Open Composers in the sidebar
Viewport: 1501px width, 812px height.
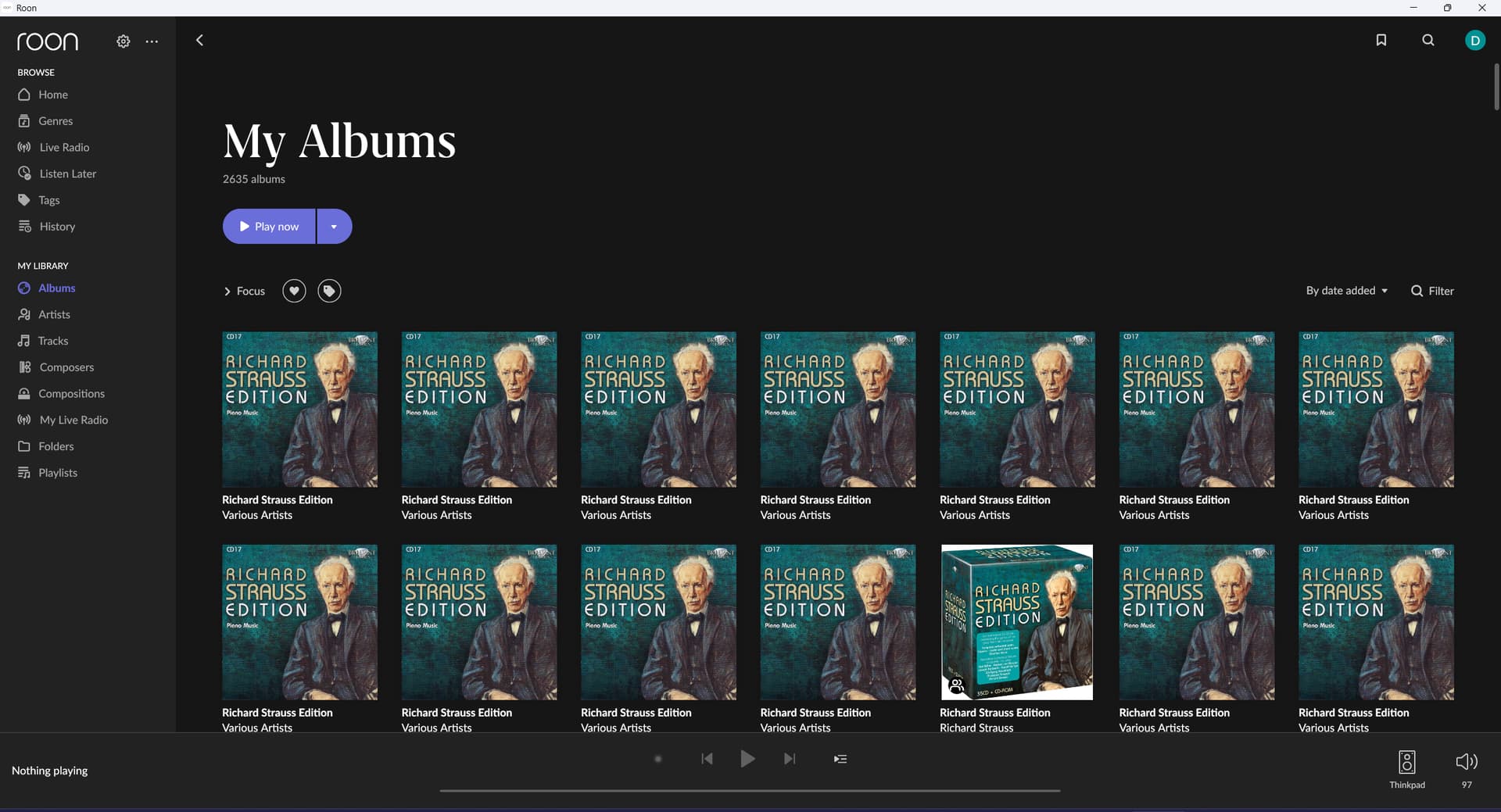(66, 367)
